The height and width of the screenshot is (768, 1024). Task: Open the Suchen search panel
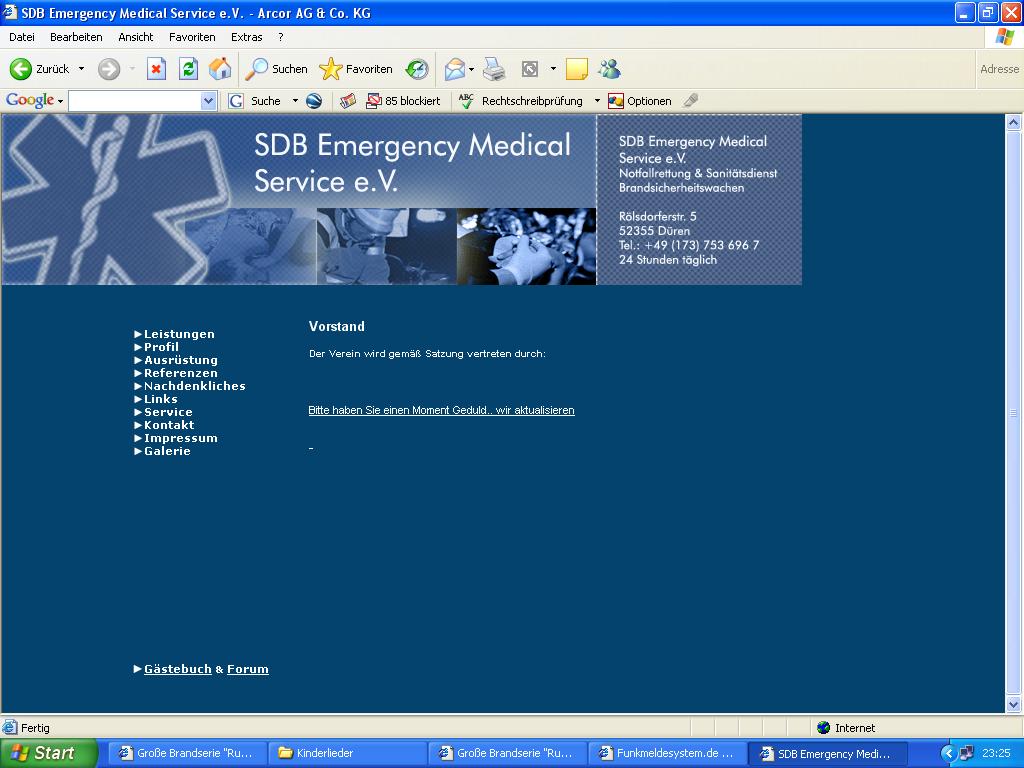(x=277, y=69)
